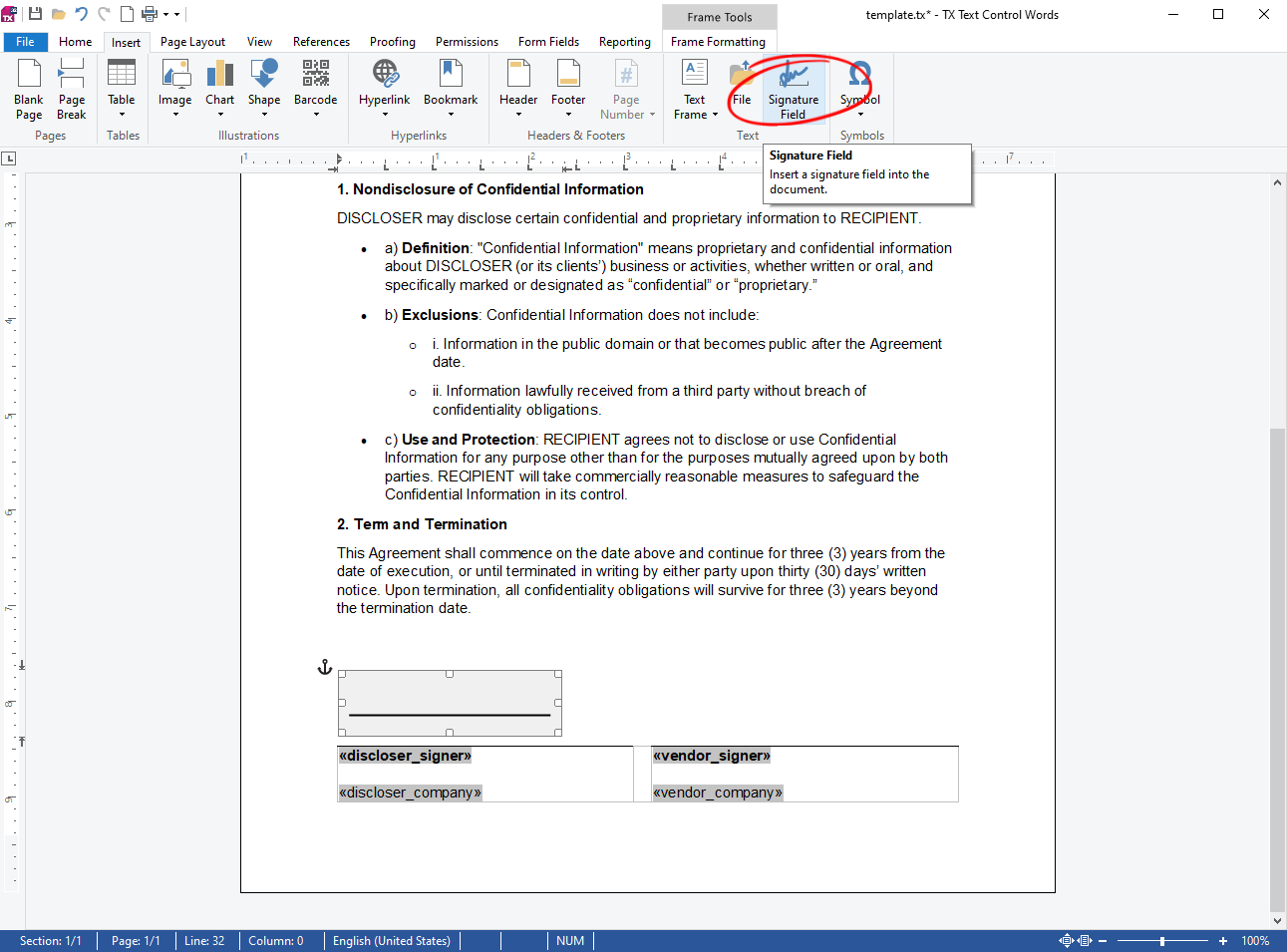
Task: Click the NUM indicator in status bar
Action: click(x=570, y=941)
